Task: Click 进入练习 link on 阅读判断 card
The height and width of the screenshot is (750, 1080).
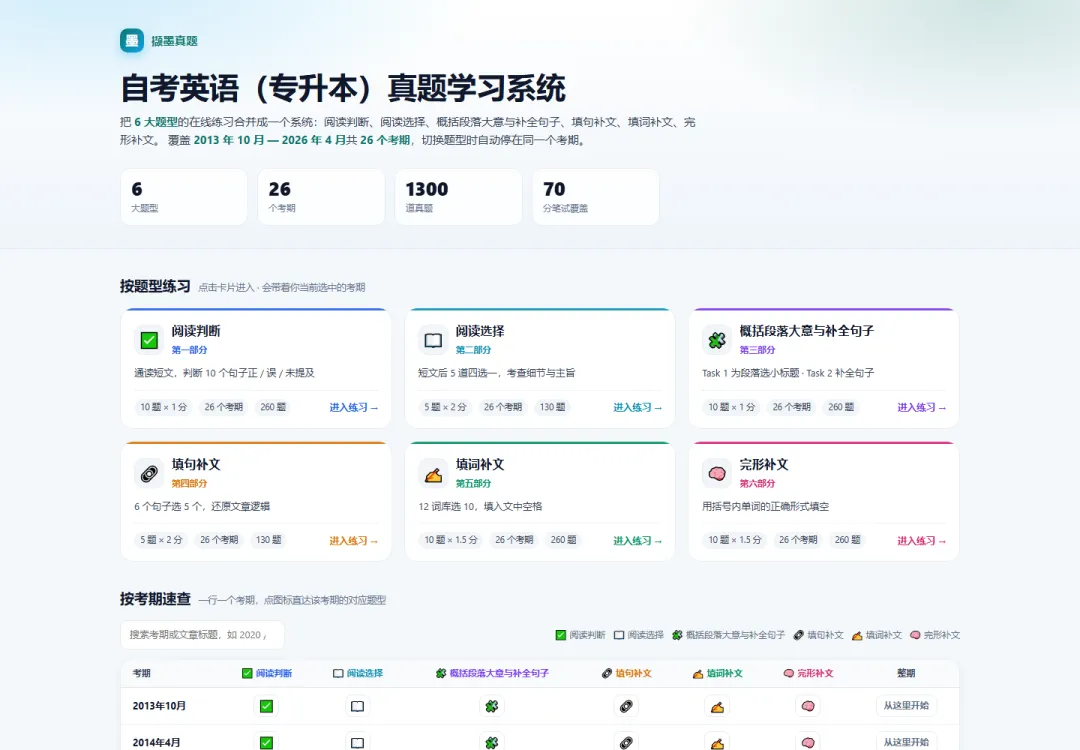Action: 353,407
